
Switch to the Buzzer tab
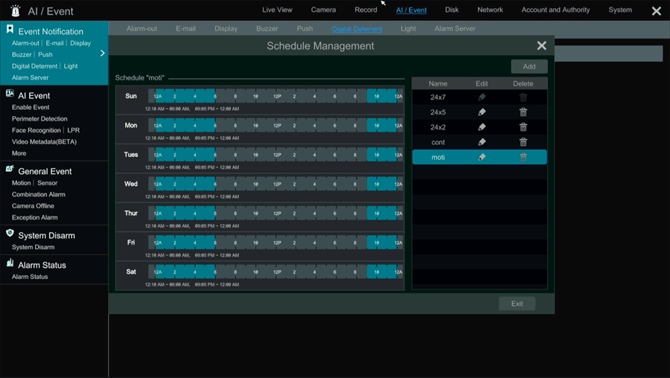click(267, 29)
